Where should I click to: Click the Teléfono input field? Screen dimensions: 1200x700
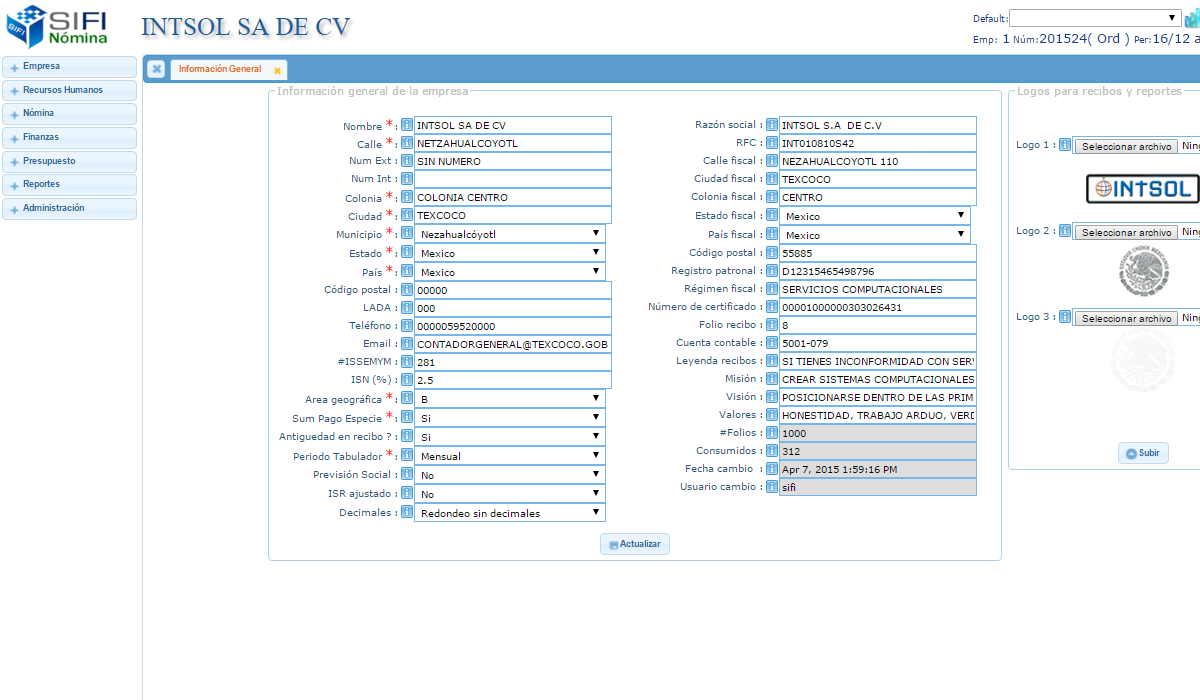[x=512, y=325]
